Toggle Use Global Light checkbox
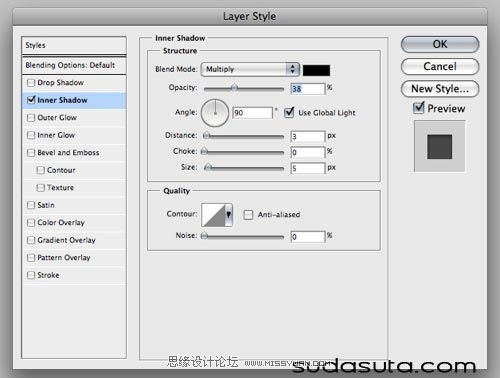 [x=289, y=112]
